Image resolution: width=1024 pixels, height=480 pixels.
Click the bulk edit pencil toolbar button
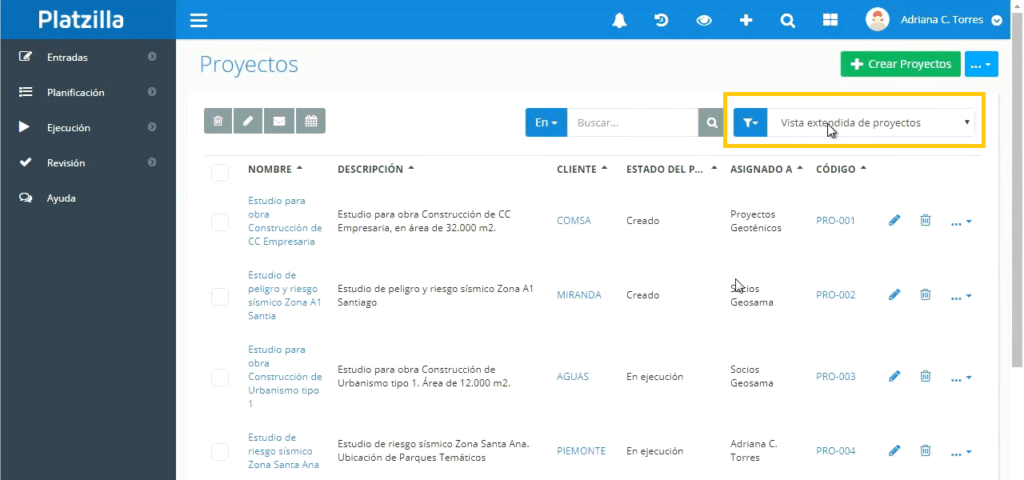pyautogui.click(x=248, y=121)
